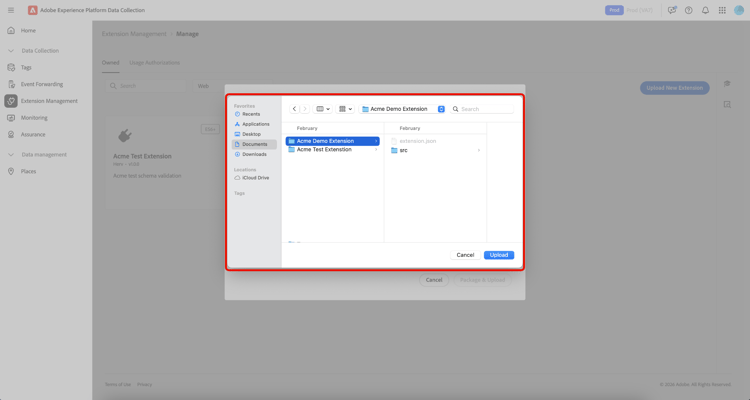Screen dimensions: 750x400
Task: Switch to the Owned tab
Action: click(110, 63)
